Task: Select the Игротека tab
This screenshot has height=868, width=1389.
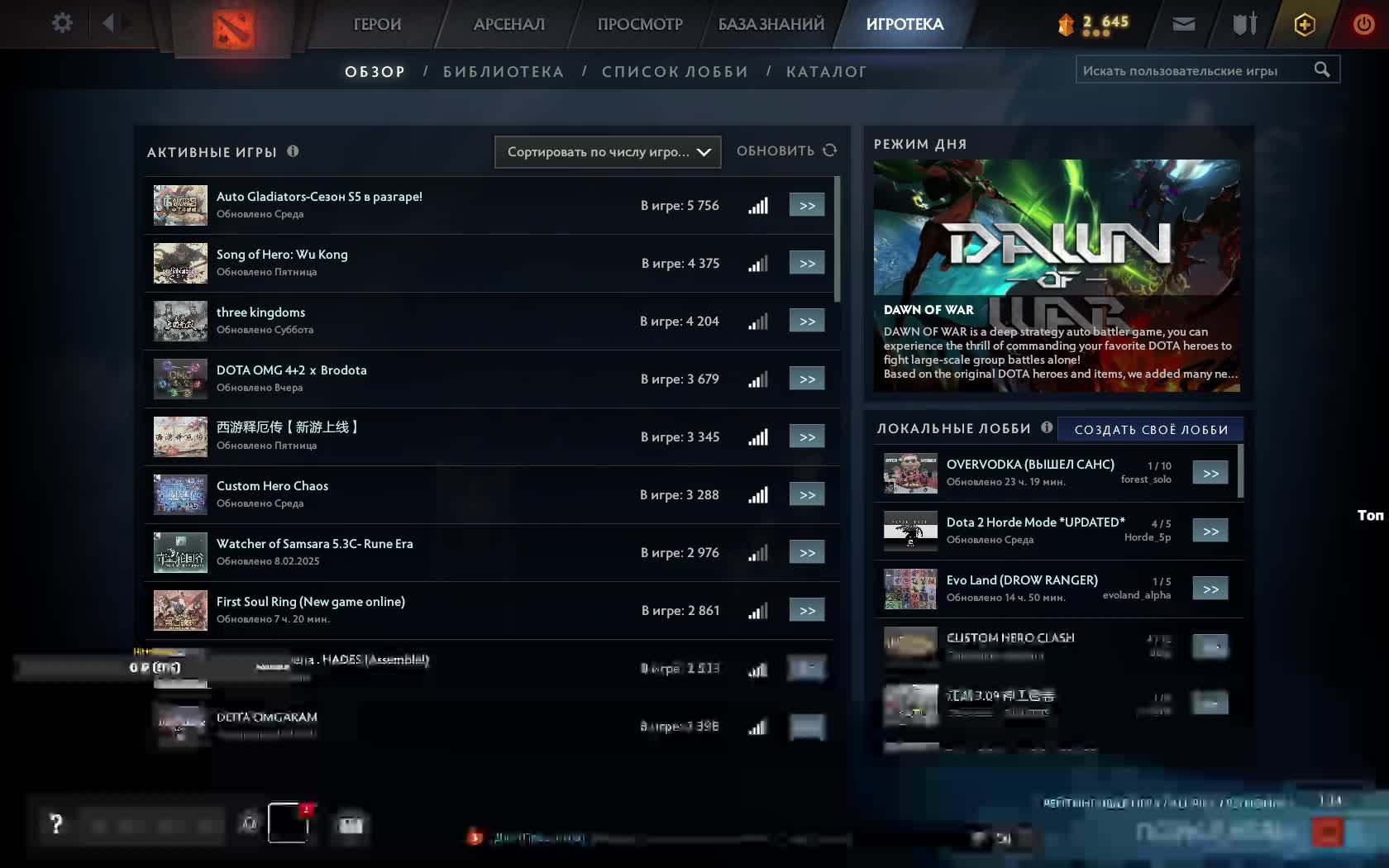Action: 905,24
